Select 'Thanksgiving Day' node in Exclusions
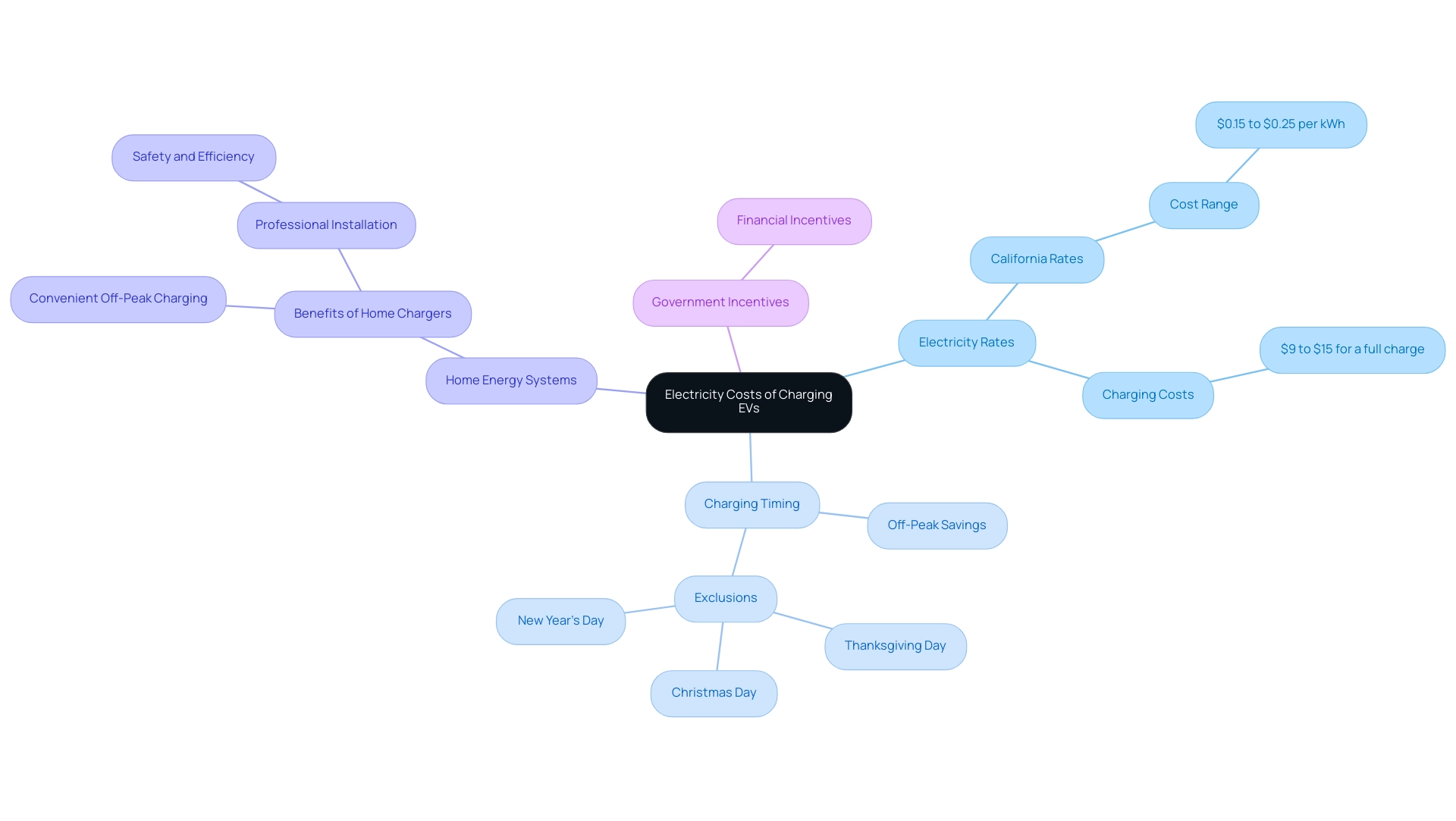The height and width of the screenshot is (821, 1456). tap(895, 645)
